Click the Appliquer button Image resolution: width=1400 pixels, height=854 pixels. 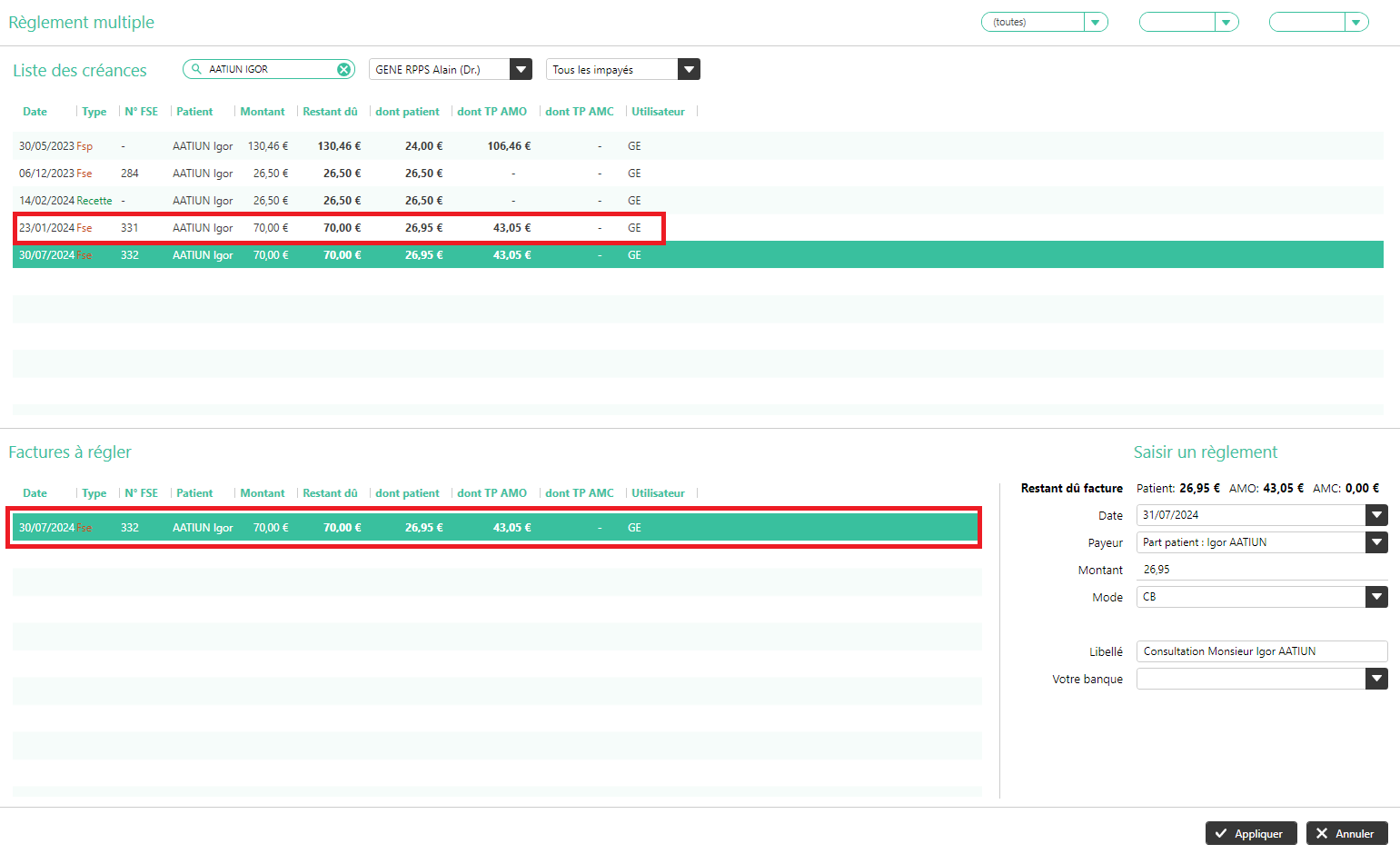pos(1250,833)
